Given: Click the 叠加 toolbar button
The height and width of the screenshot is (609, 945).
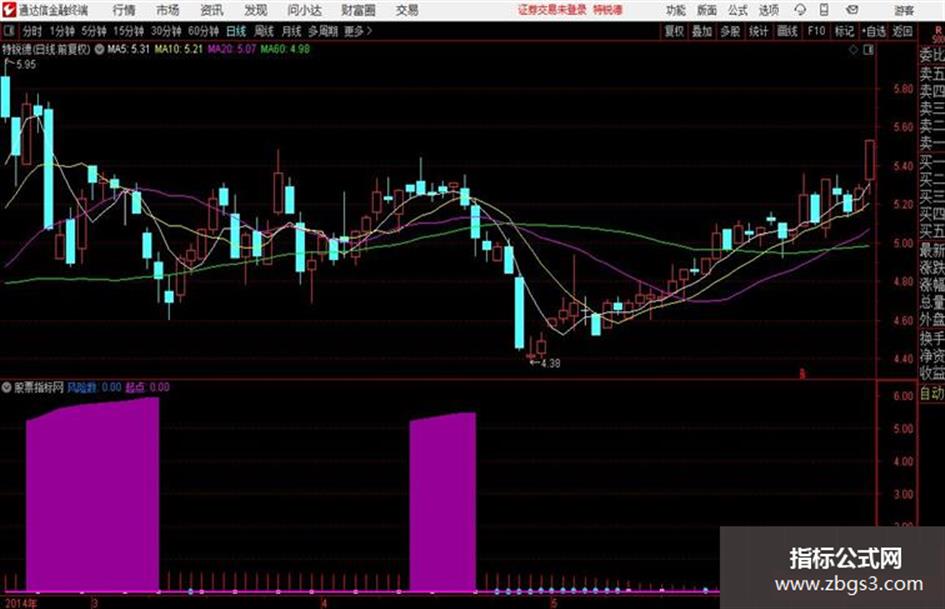Looking at the screenshot, I should [x=702, y=31].
